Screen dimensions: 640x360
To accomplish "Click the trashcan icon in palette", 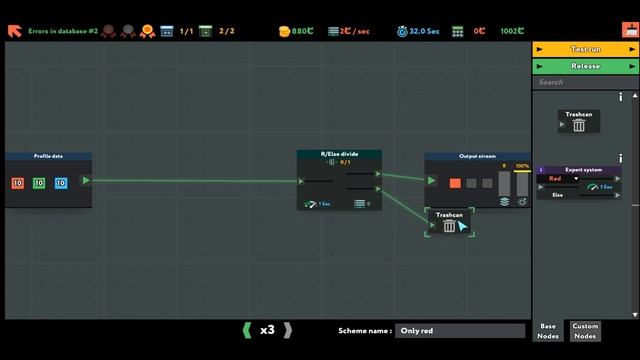I will tap(579, 125).
